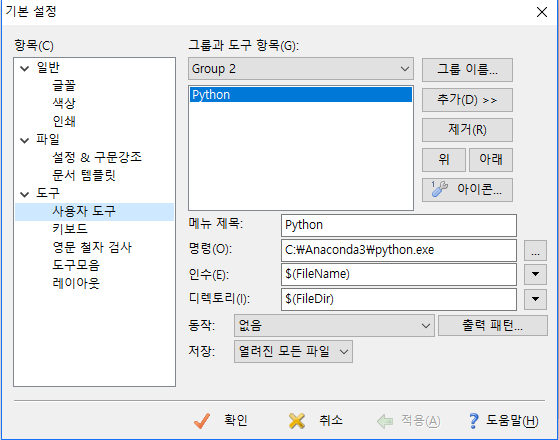The image size is (559, 440).
Task: Open the 저장 save option dropdown
Action: [x=293, y=352]
